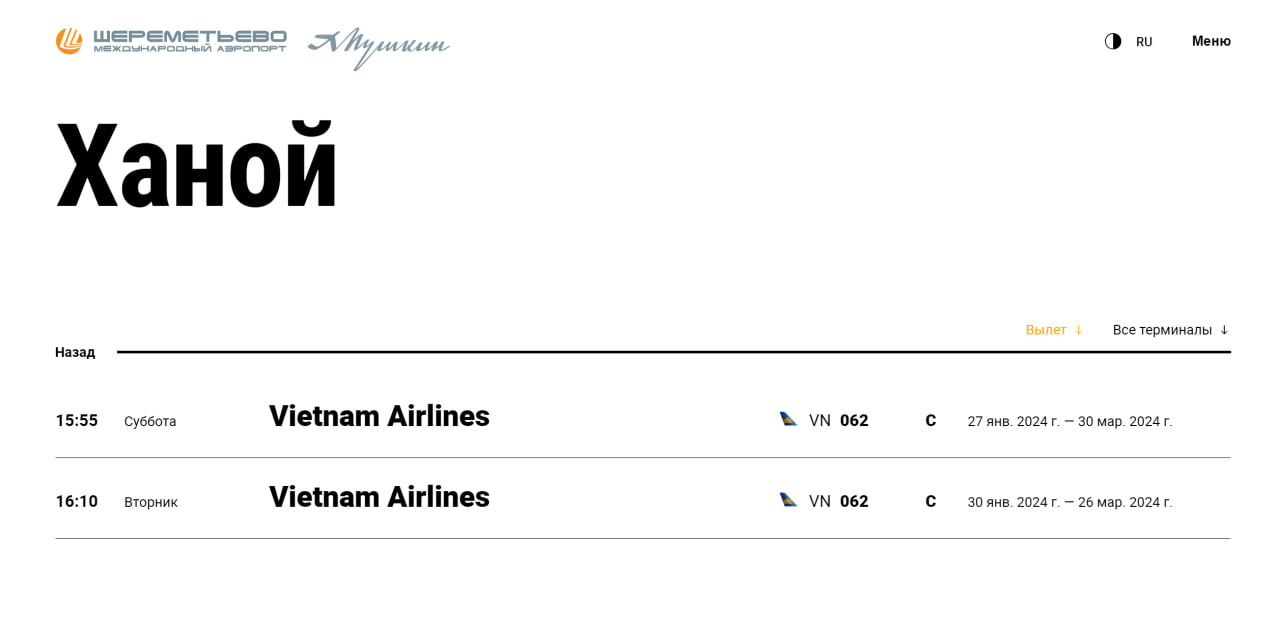Viewport: 1280px width, 636px height.
Task: Go back using Назад link
Action: [x=75, y=352]
